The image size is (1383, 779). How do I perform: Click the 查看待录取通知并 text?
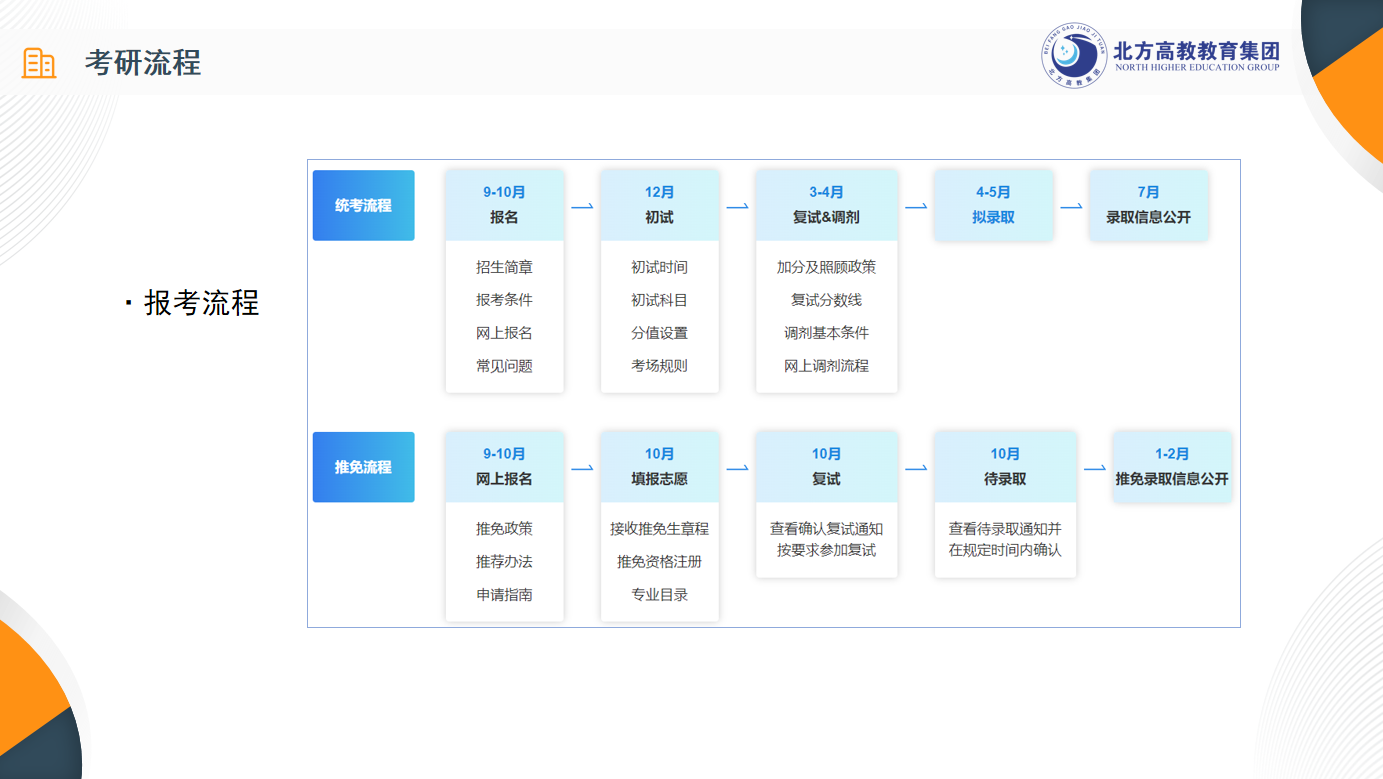(x=1005, y=529)
